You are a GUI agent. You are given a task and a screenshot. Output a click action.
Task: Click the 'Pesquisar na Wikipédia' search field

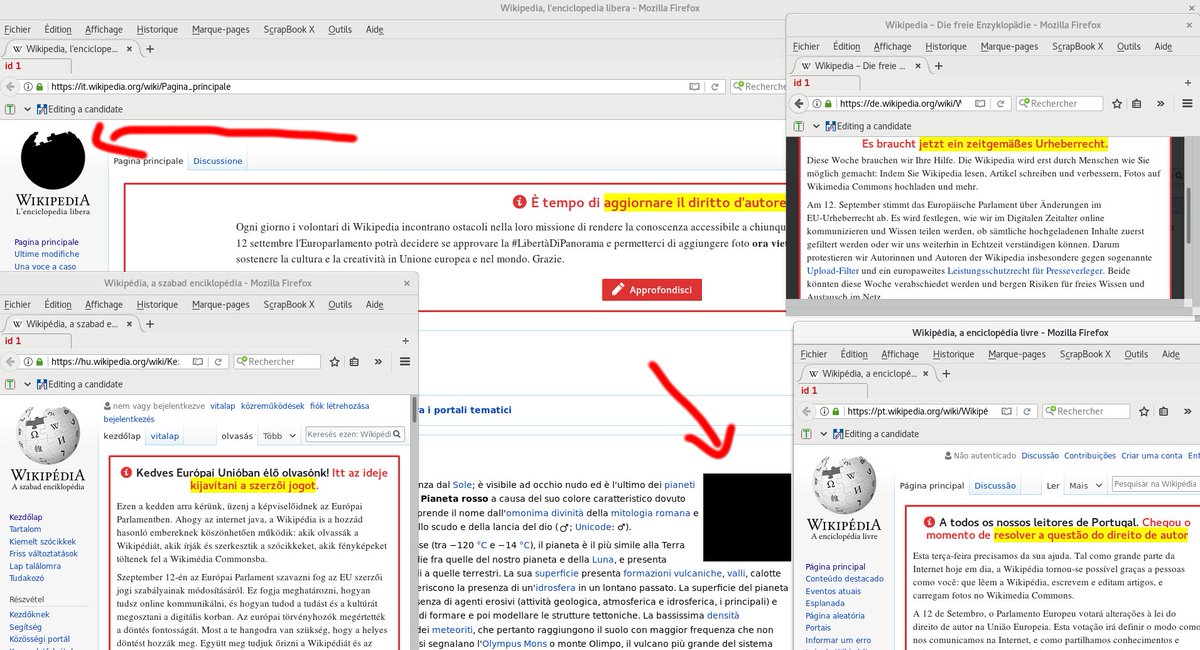[1156, 484]
